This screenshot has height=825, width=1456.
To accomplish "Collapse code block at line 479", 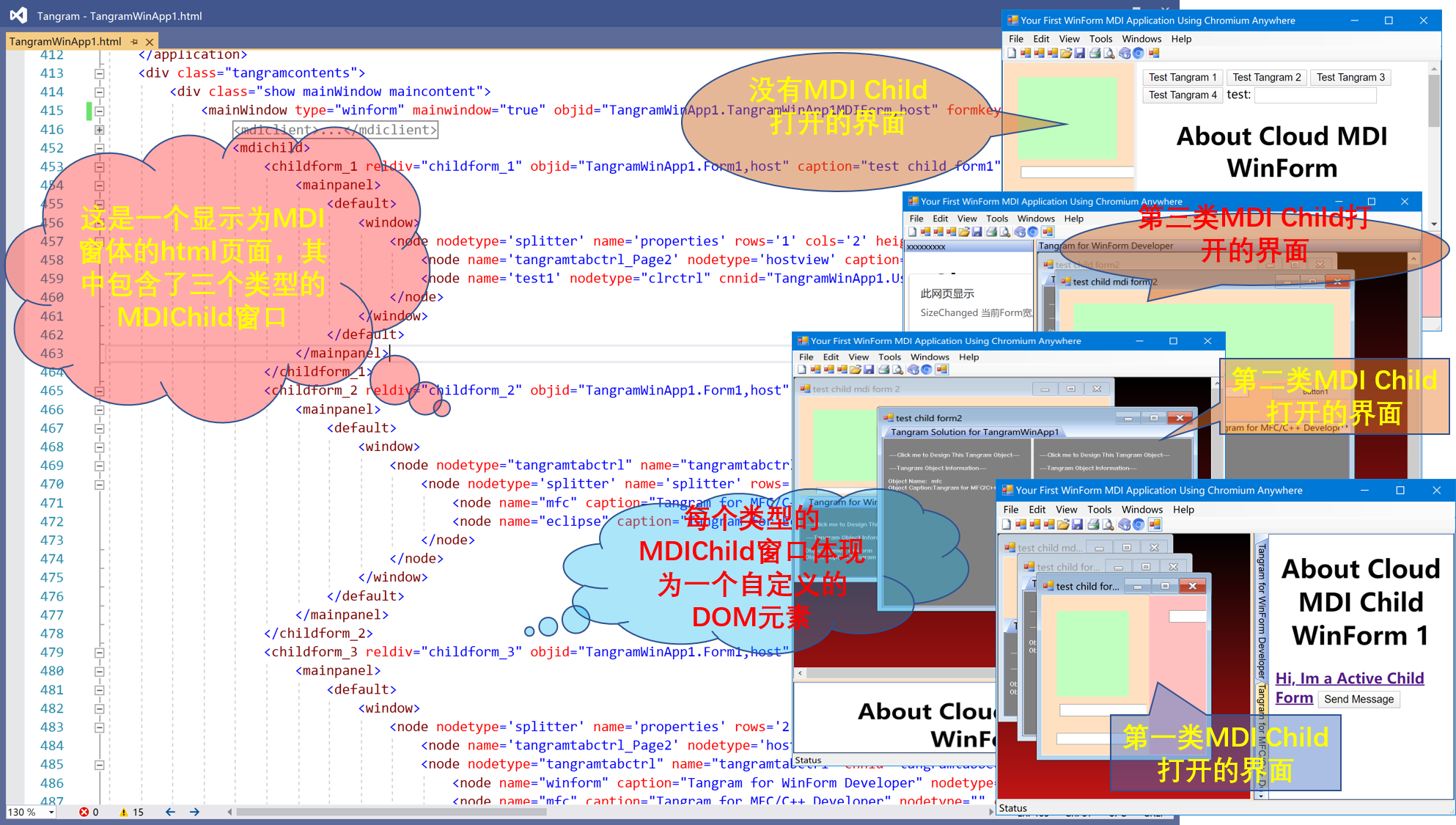I will coord(99,653).
